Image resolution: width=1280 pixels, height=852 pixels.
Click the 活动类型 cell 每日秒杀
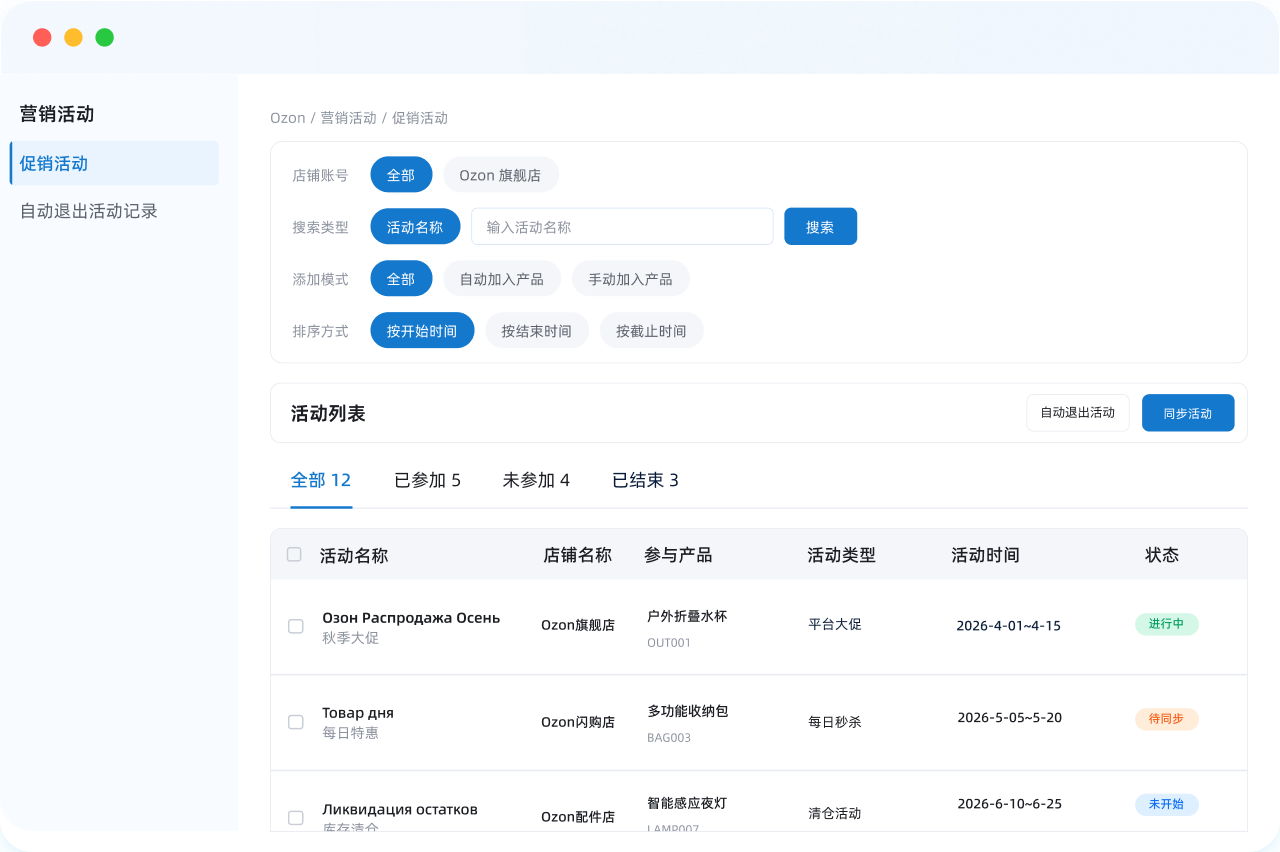click(835, 721)
